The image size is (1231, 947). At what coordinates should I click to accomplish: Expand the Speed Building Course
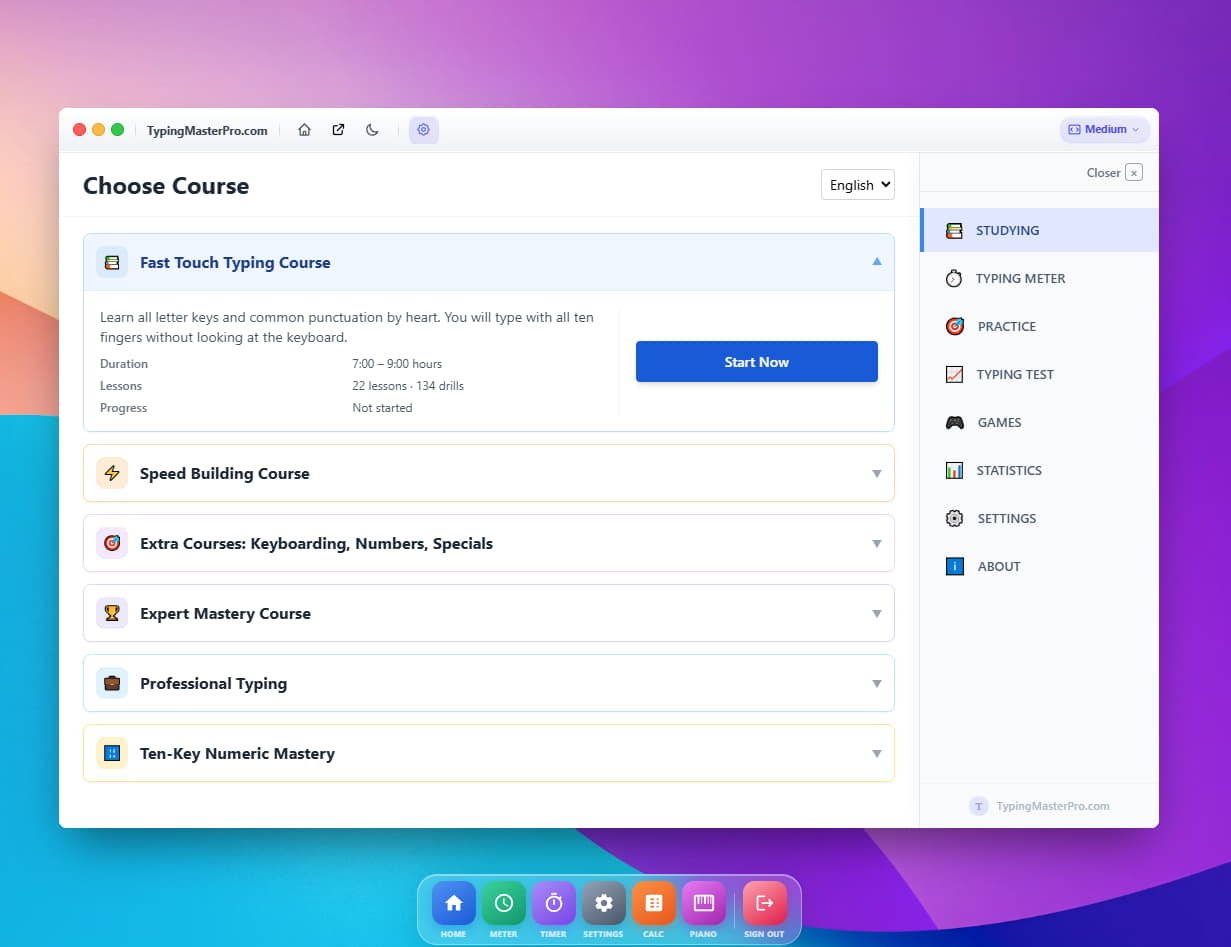tap(488, 474)
